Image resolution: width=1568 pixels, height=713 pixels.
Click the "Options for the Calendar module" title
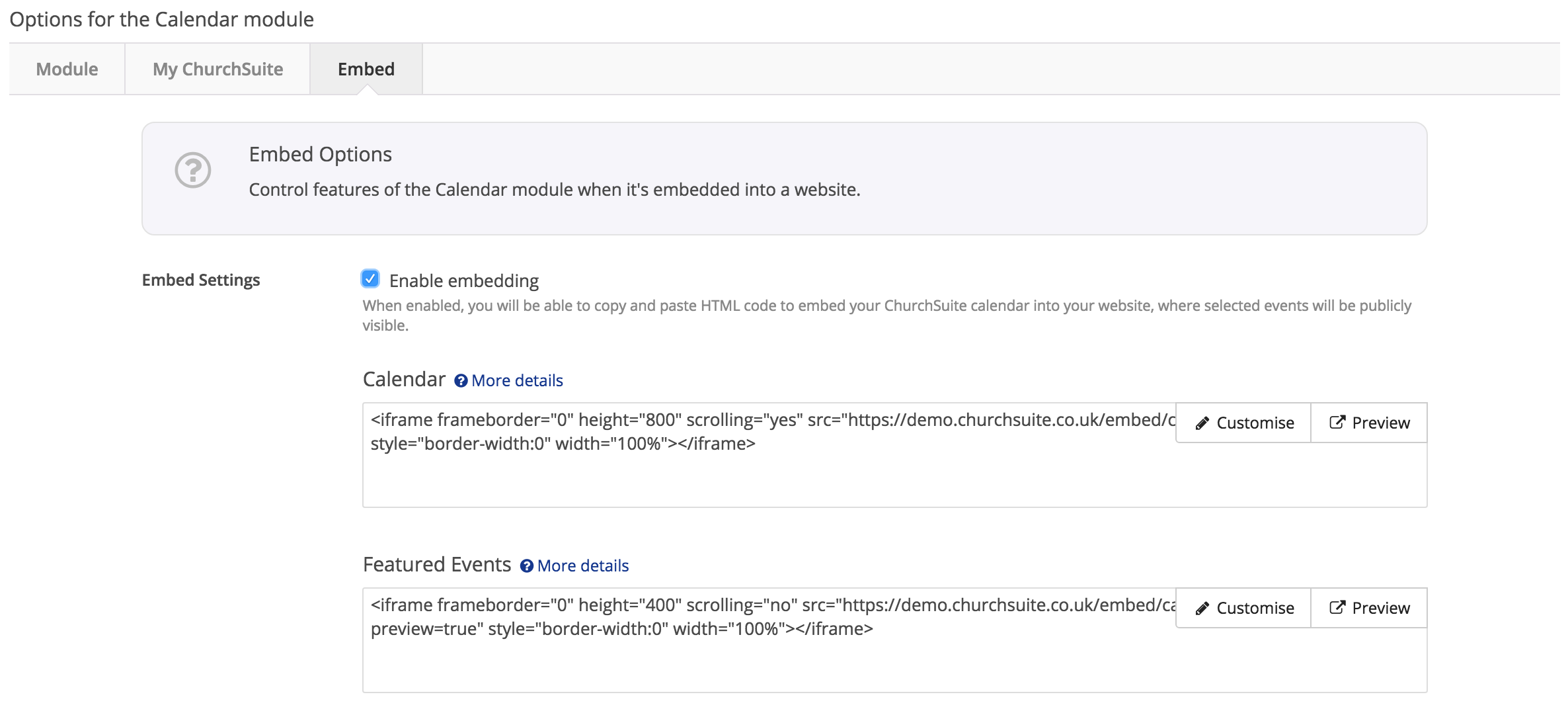[x=161, y=20]
